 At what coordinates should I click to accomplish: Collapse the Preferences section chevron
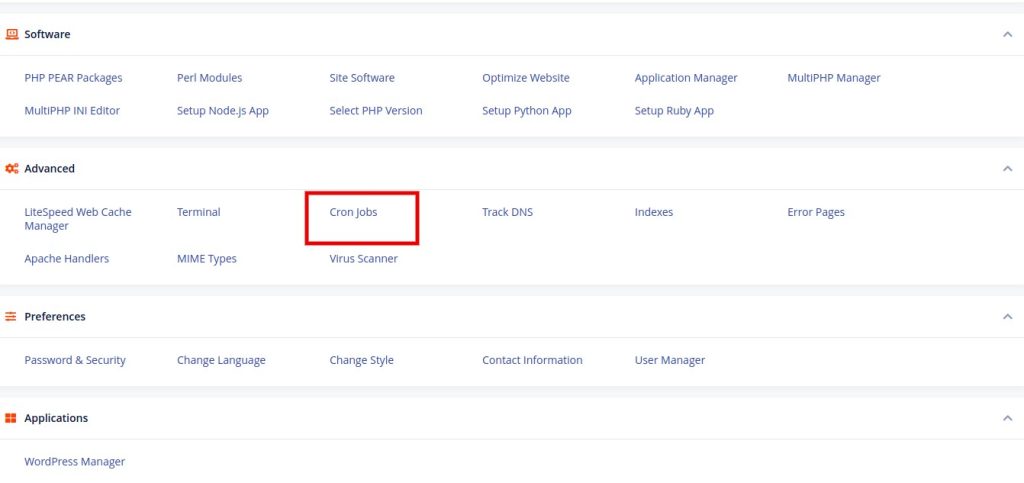click(x=1007, y=317)
